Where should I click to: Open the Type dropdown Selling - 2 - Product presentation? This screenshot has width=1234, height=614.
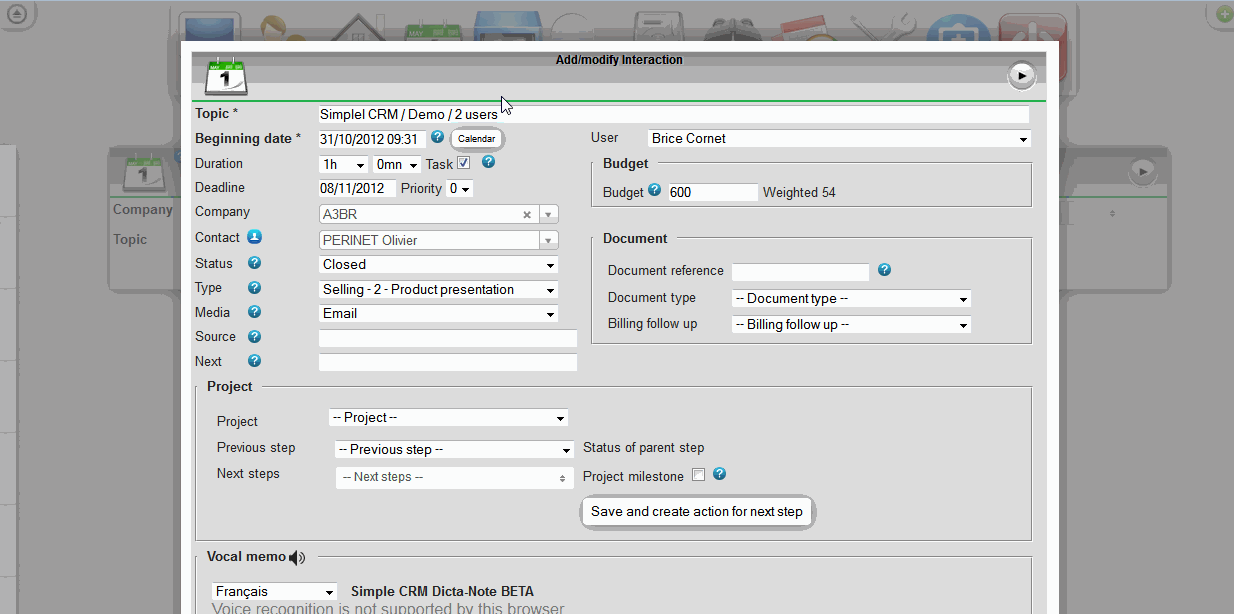coord(438,290)
